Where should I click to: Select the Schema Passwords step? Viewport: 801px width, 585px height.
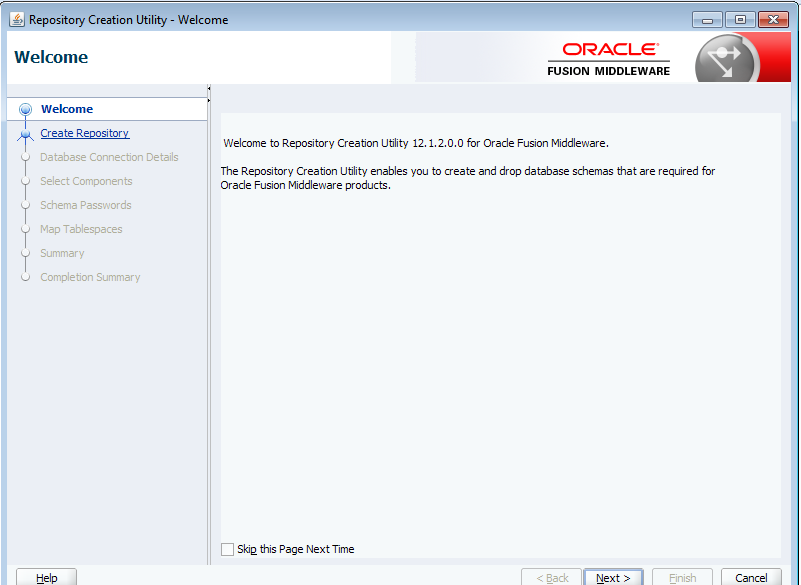pos(86,205)
